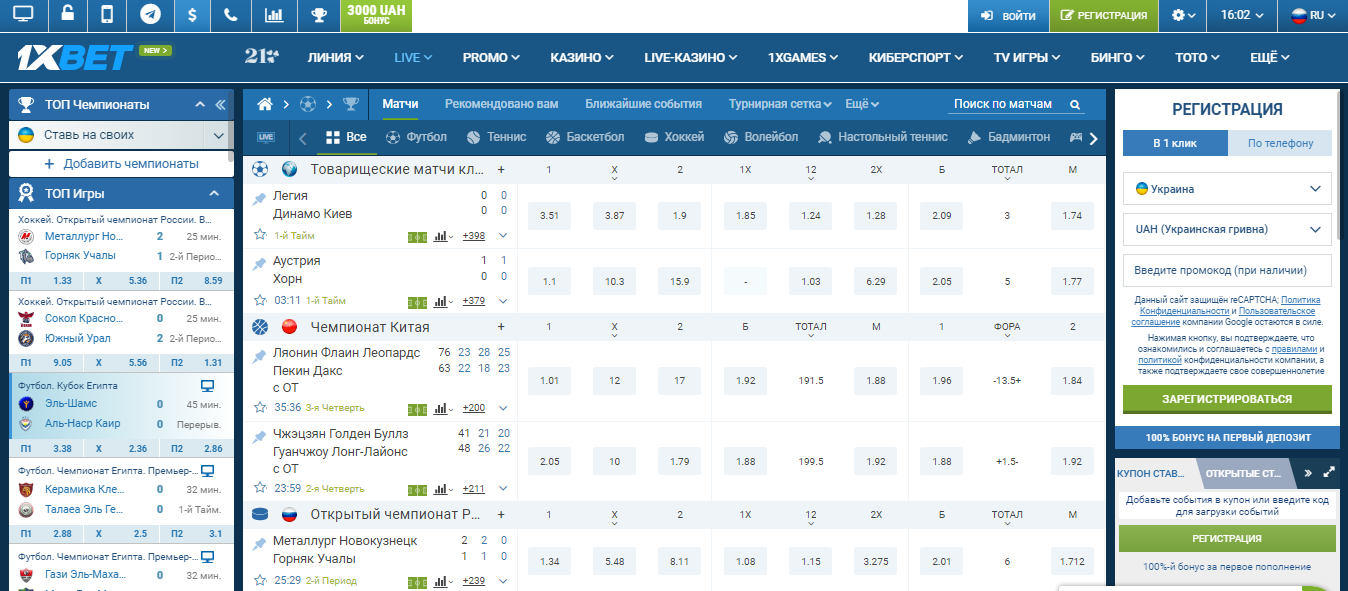Click the green ЗАРЕГИСТРИРОВАТЬСЯ button
The image size is (1348, 591).
(x=1227, y=399)
